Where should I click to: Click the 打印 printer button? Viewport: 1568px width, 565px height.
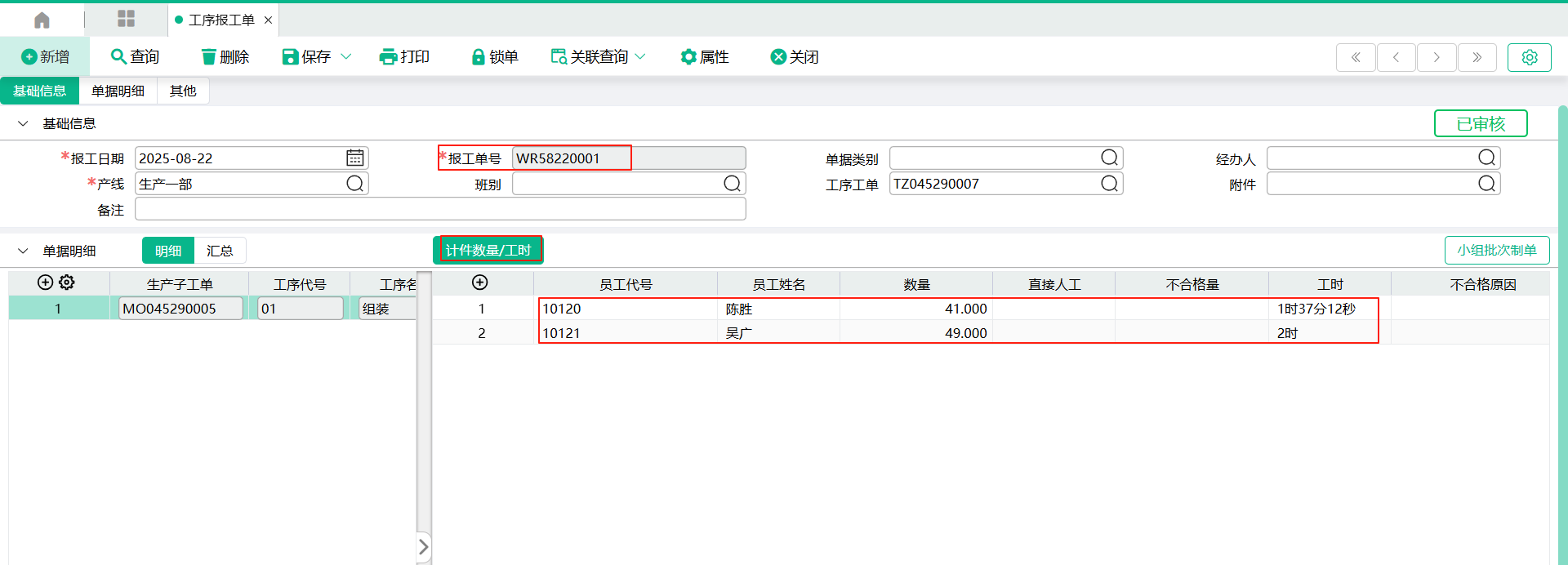pyautogui.click(x=404, y=56)
